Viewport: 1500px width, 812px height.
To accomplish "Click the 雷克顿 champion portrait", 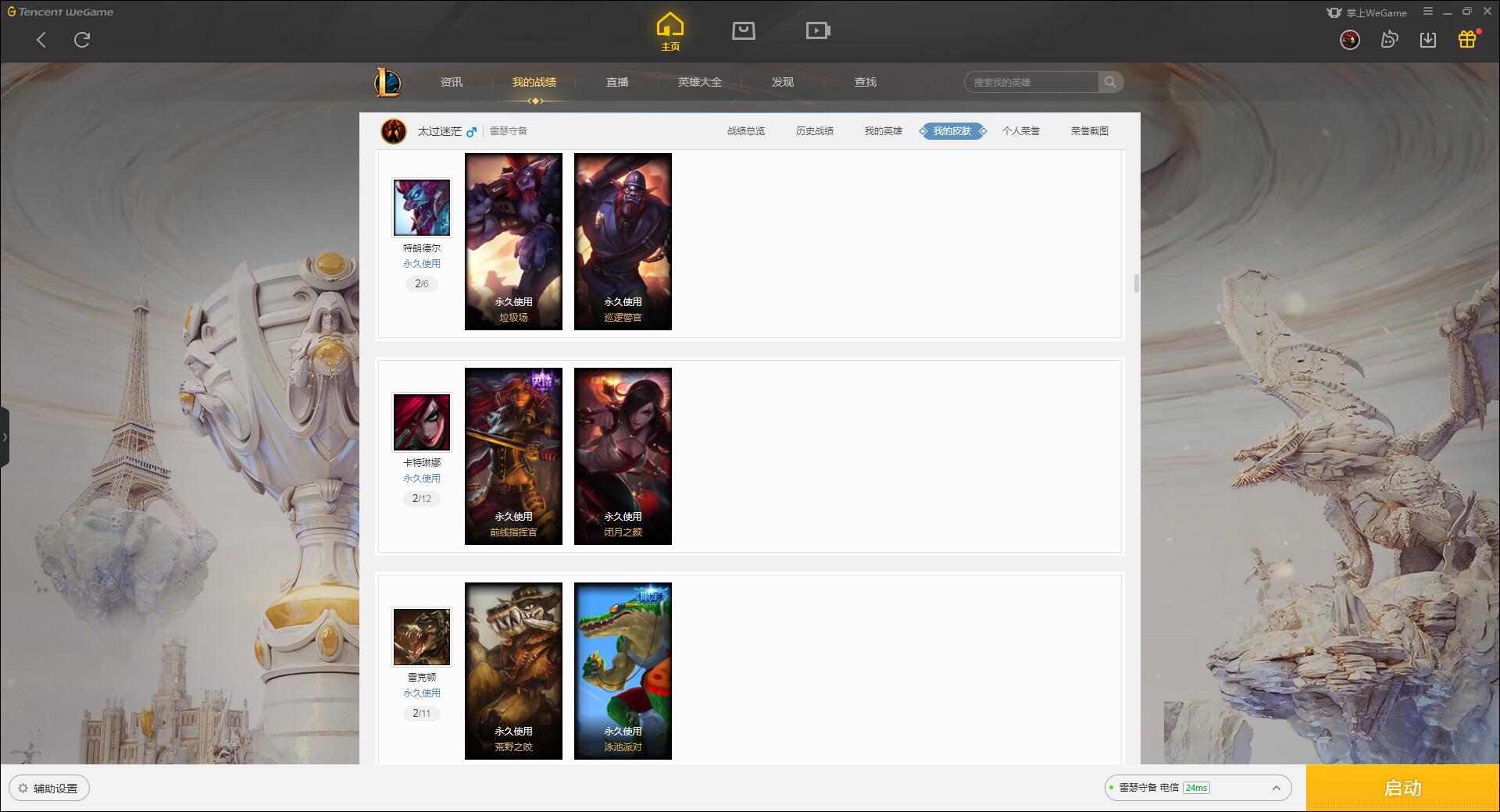I will [x=422, y=637].
